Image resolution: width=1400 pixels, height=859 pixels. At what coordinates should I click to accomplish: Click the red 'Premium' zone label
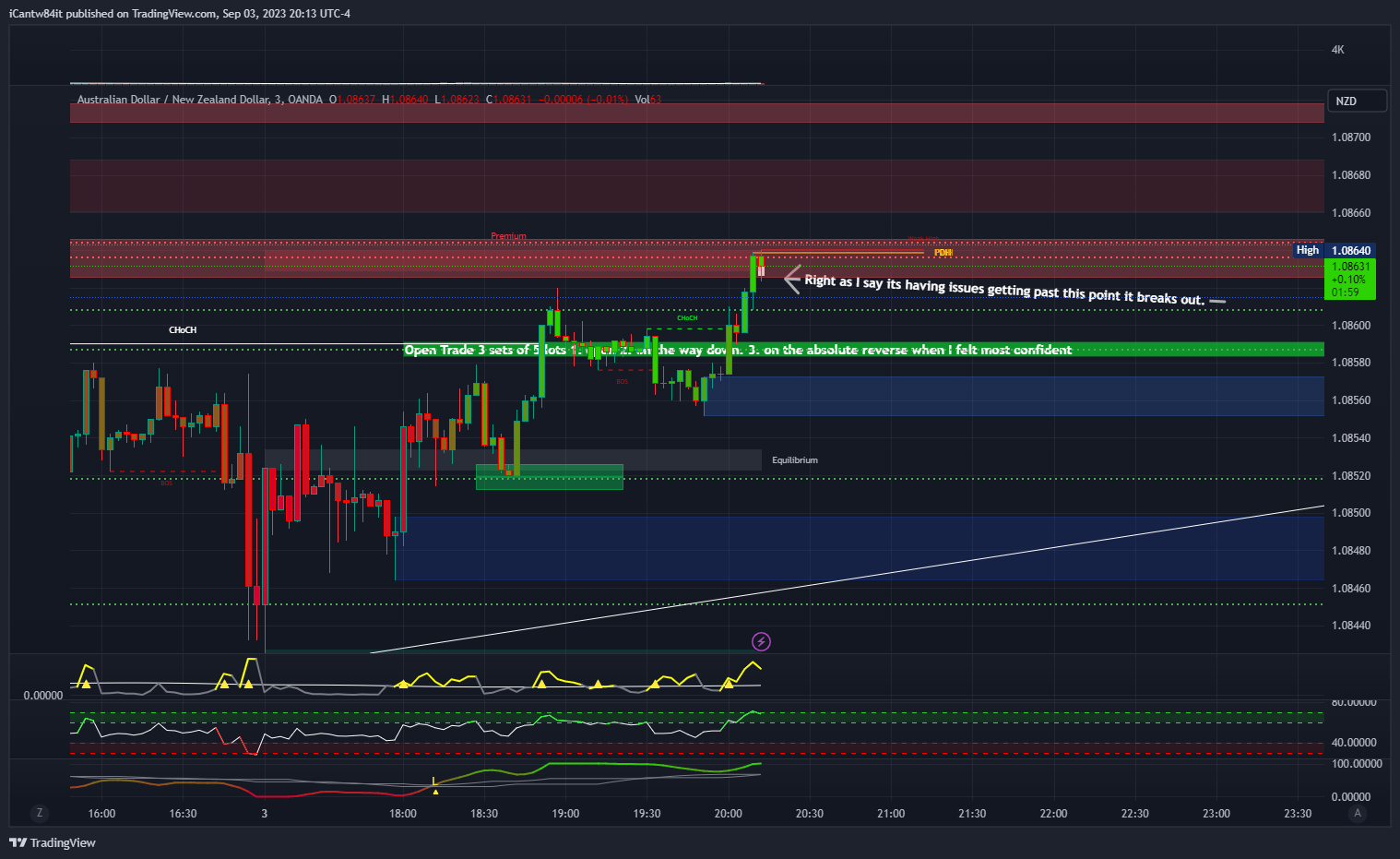click(508, 236)
